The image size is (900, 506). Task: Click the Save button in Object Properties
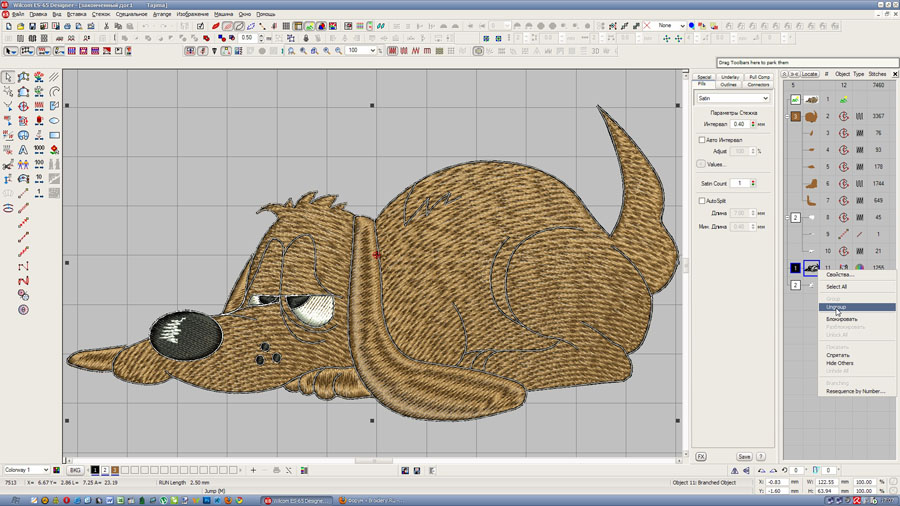tap(744, 457)
